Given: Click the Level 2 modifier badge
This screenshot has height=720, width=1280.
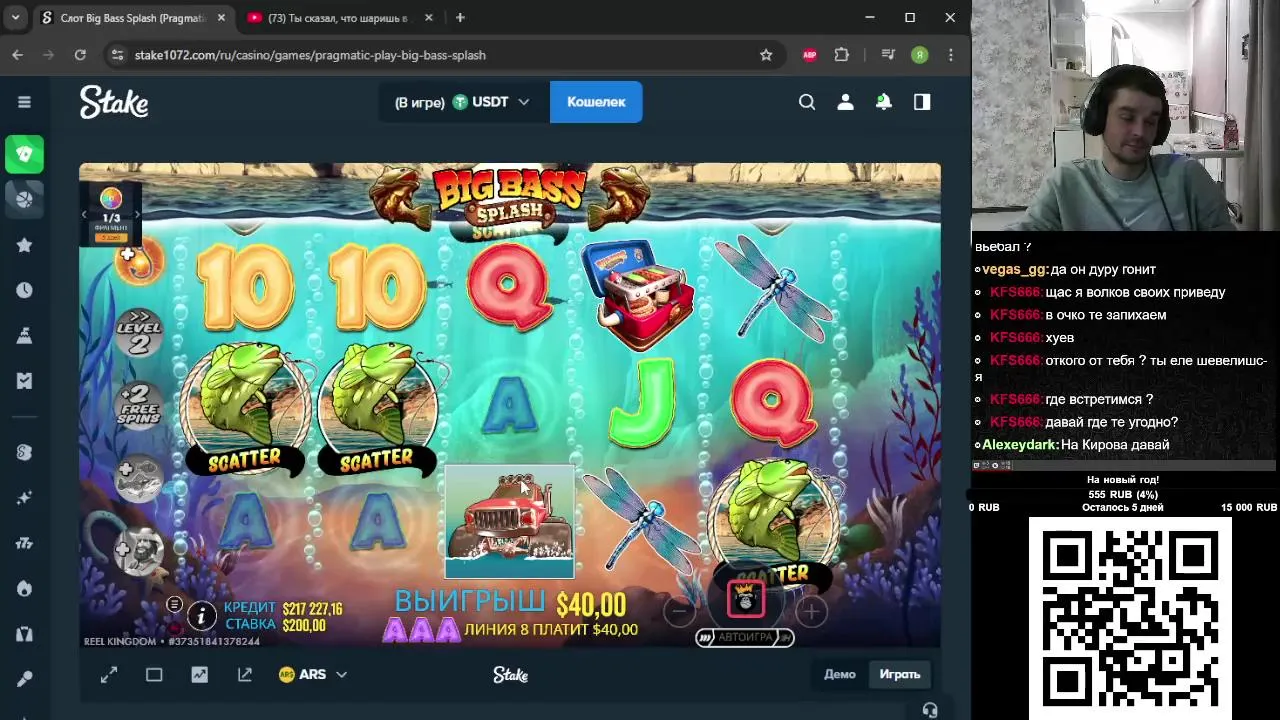Looking at the screenshot, I should coord(138,332).
